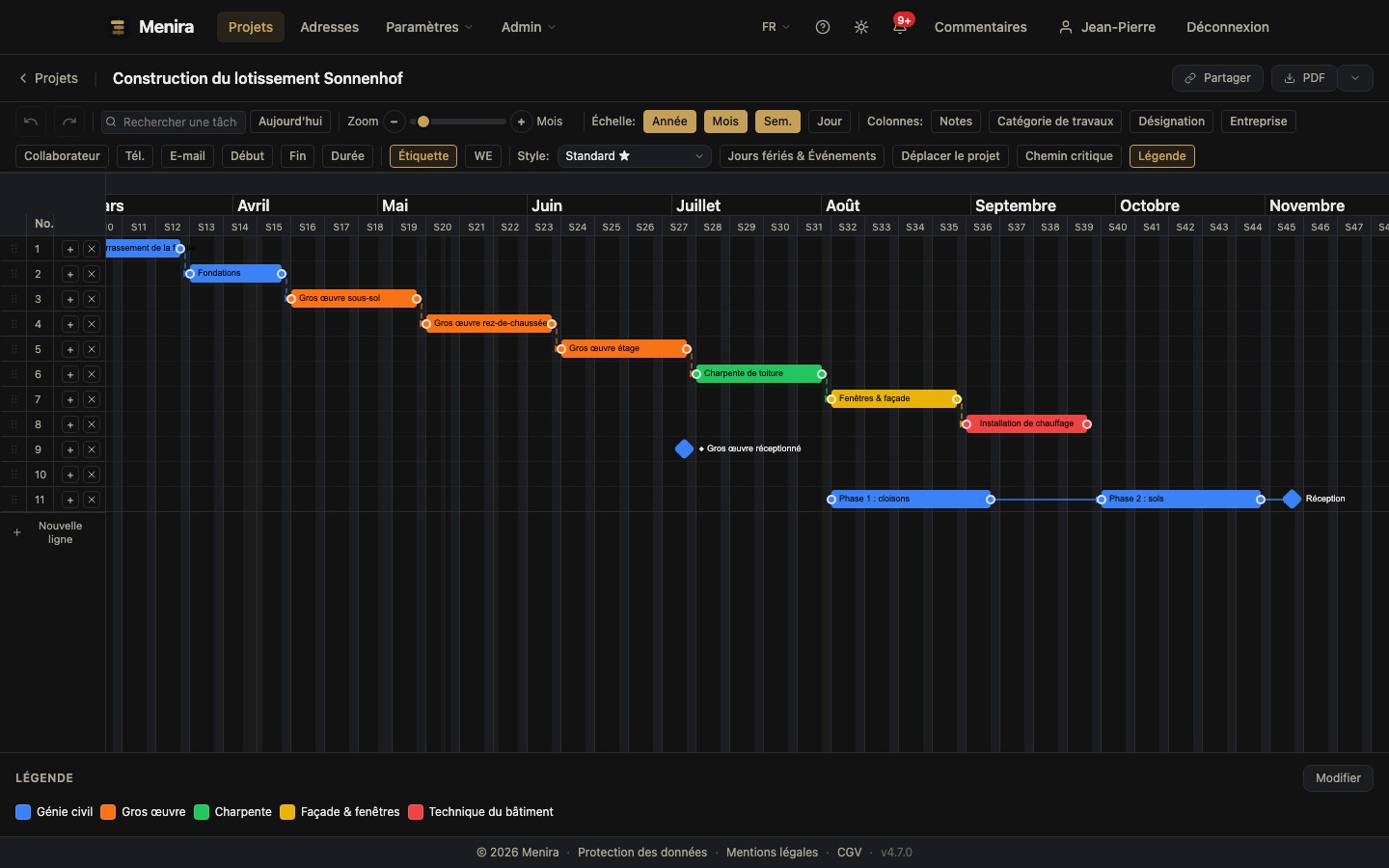Viewport: 1389px width, 868px height.
Task: Click plus icon on row 11
Action: coord(69,500)
